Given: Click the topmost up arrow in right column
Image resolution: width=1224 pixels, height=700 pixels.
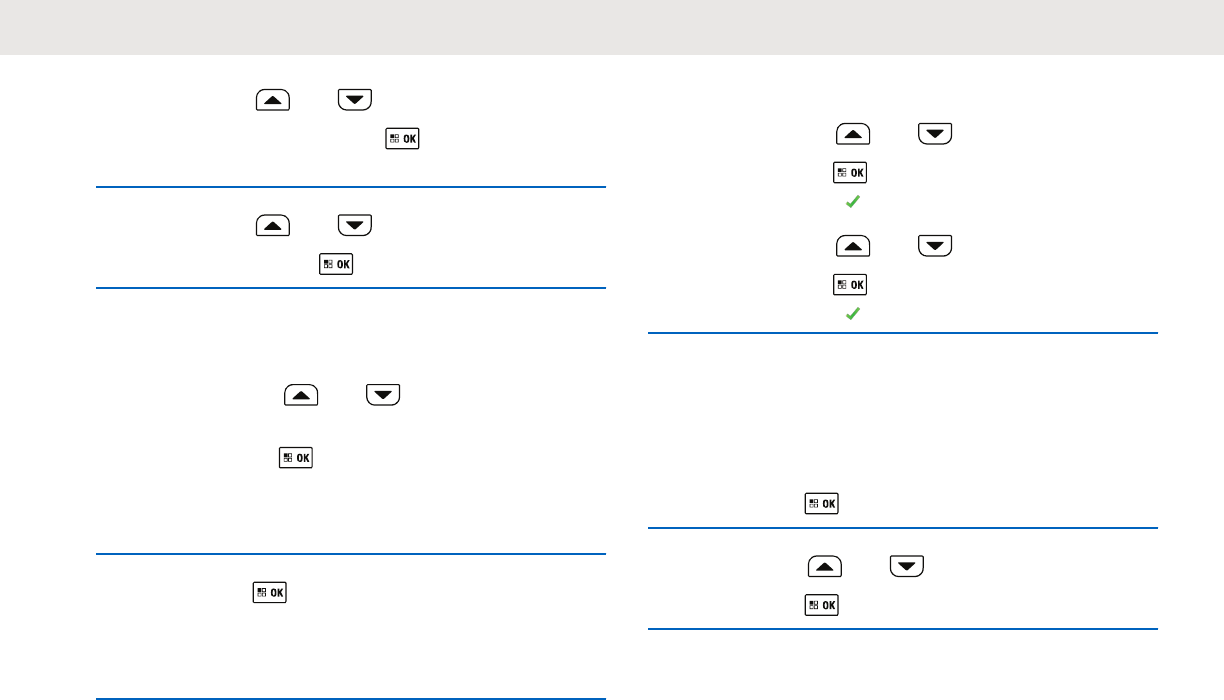Looking at the screenshot, I should (853, 133).
